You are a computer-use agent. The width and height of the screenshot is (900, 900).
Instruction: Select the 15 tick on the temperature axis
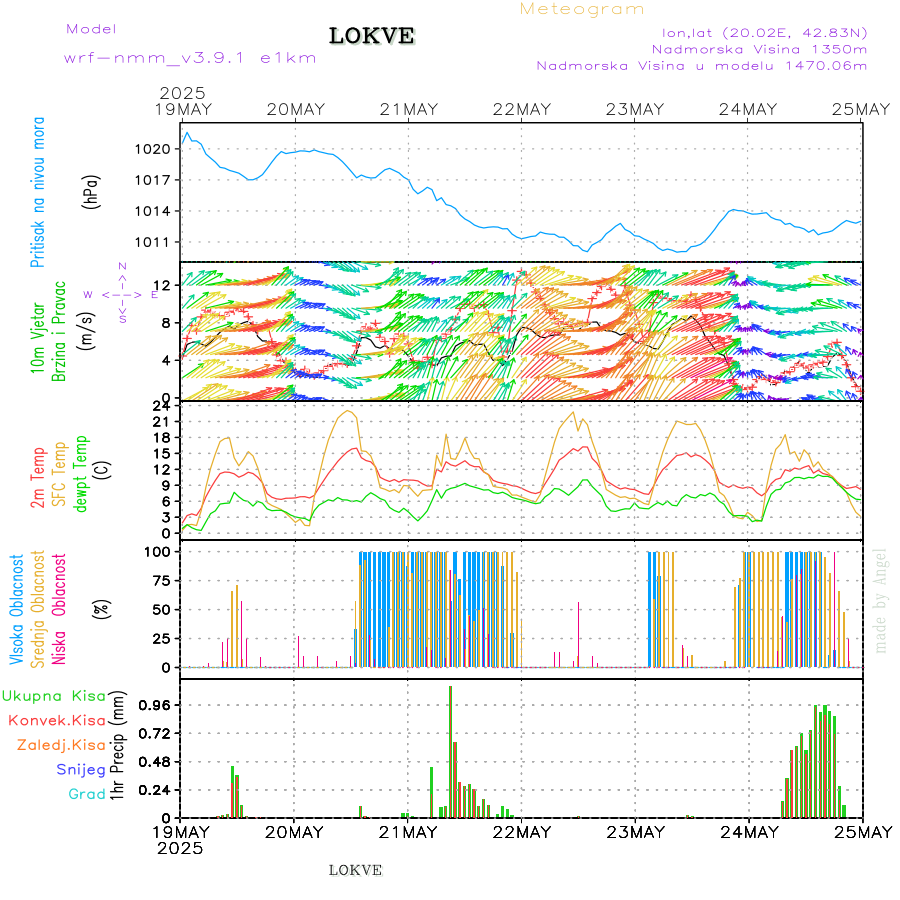[162, 453]
